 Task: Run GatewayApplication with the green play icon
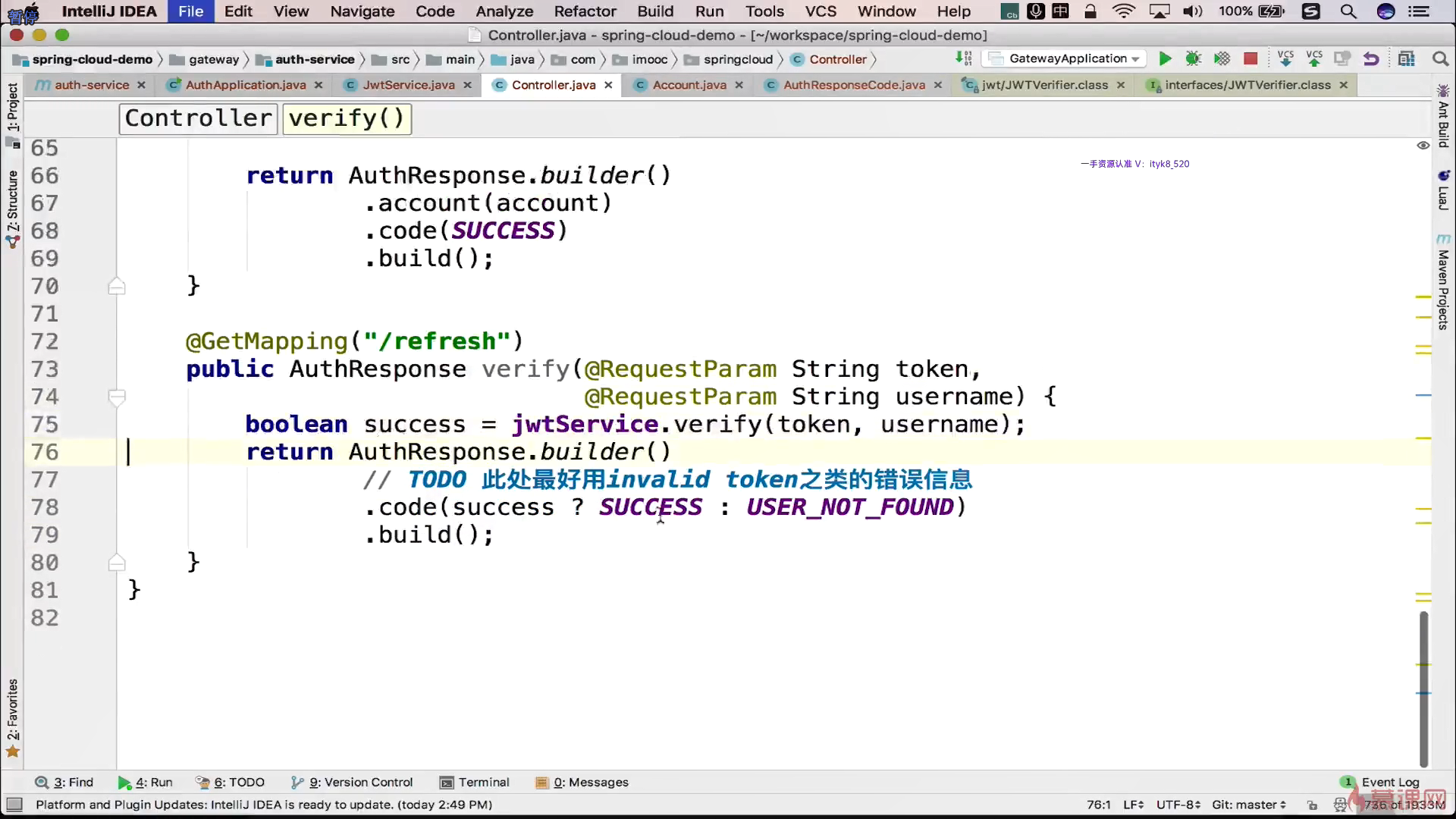click(1165, 59)
